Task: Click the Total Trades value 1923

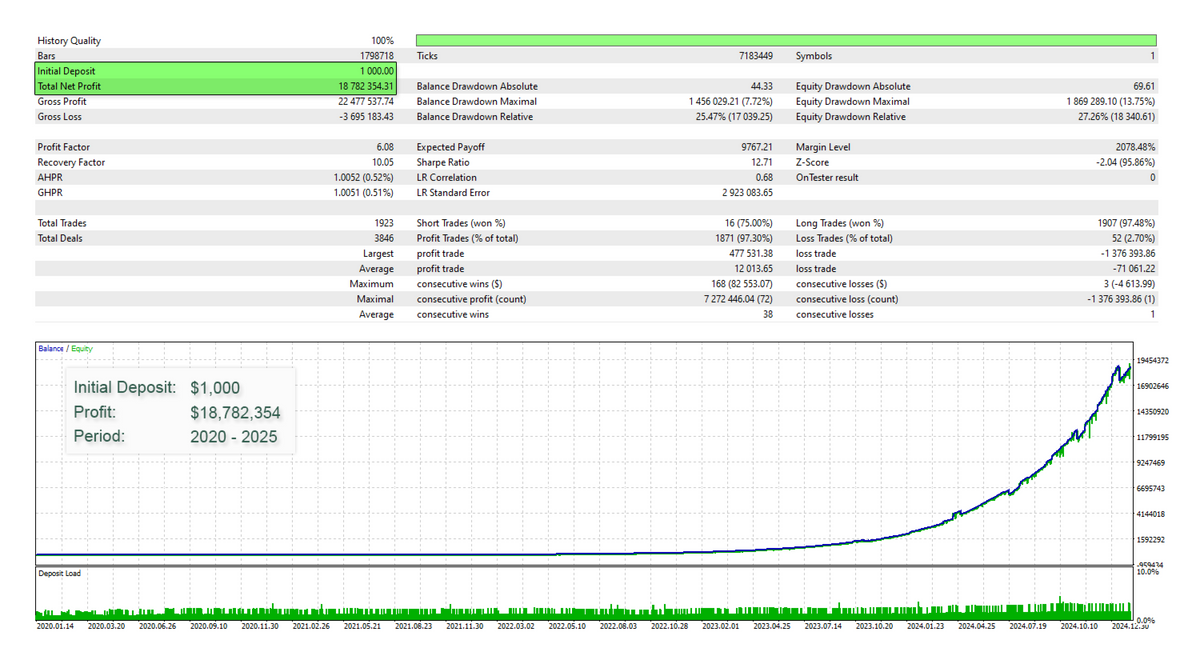Action: tap(383, 223)
